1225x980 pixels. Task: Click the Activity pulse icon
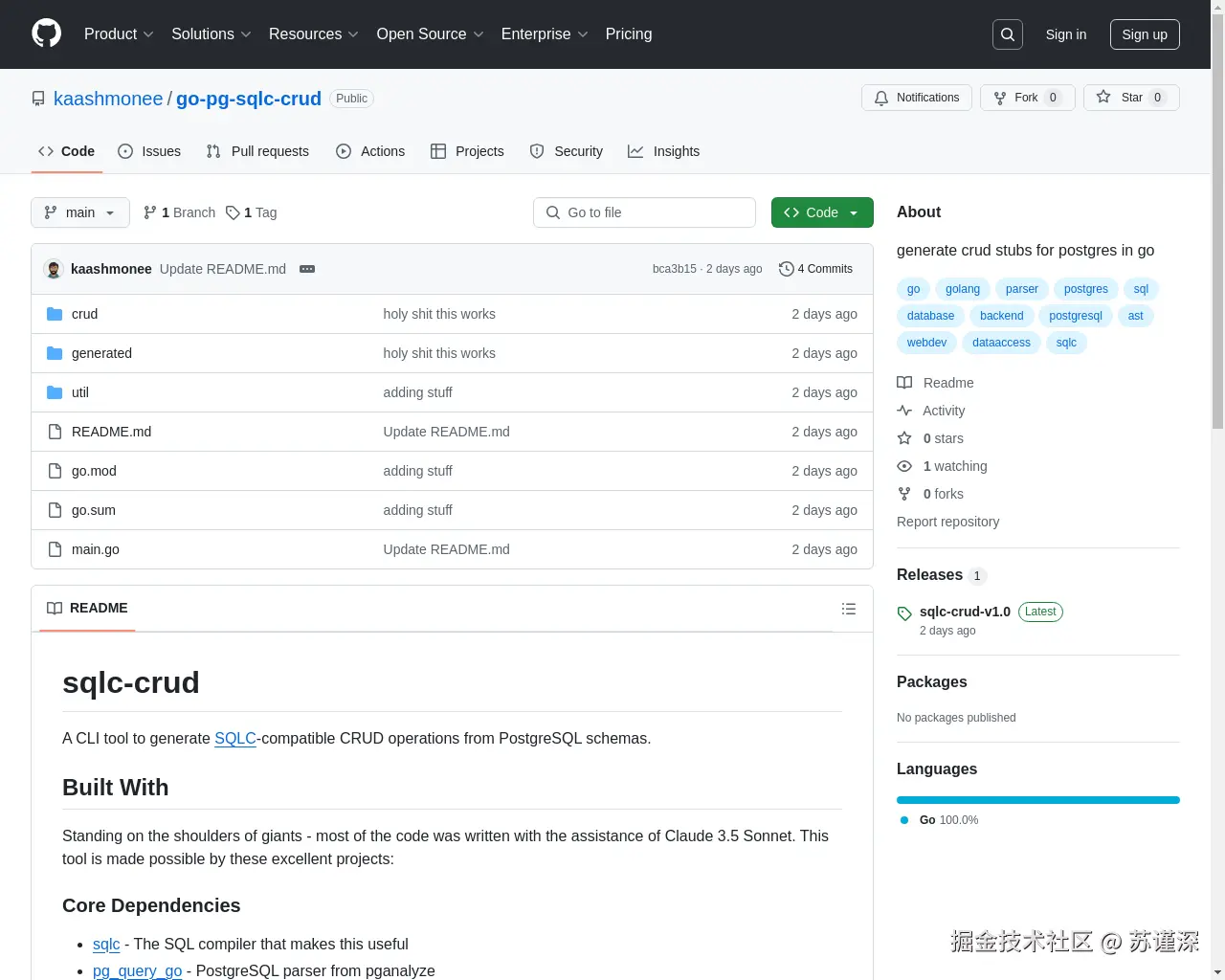904,410
